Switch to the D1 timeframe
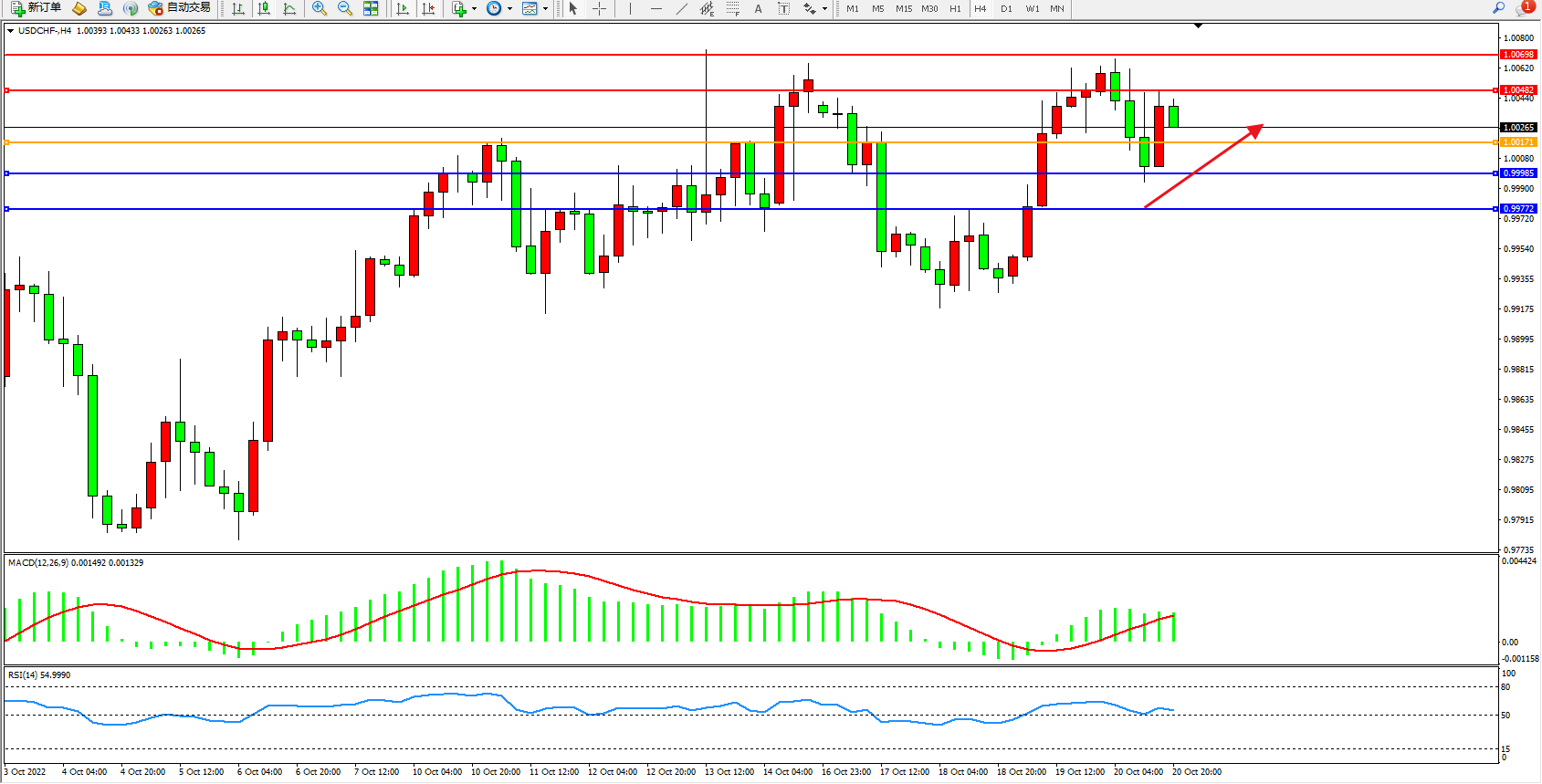Screen dimensions: 1542x784 [x=1006, y=8]
